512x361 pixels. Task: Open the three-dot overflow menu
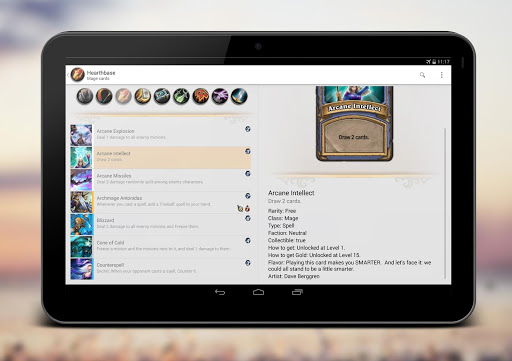tap(442, 75)
